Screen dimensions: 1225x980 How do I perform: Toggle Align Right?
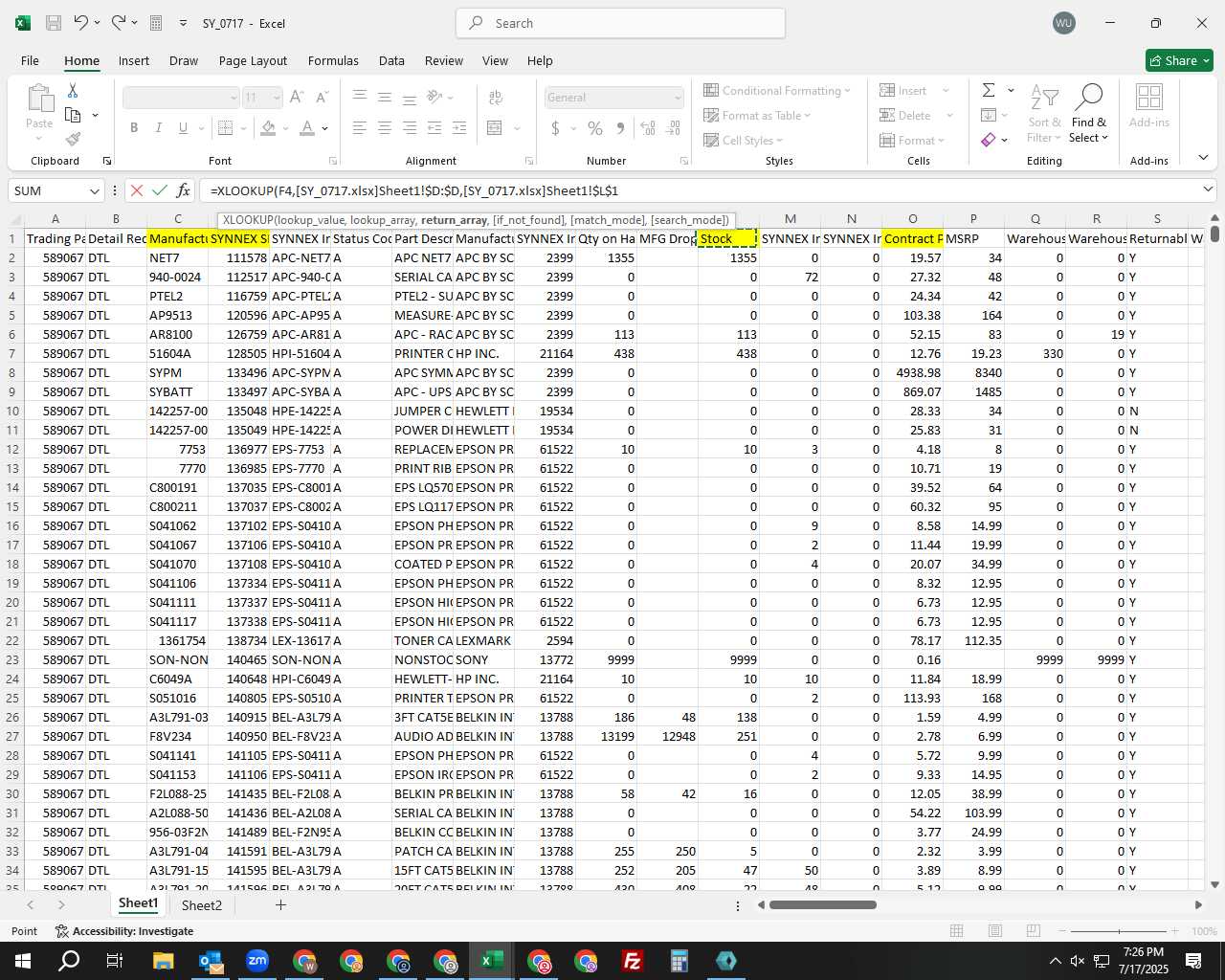coord(409,127)
